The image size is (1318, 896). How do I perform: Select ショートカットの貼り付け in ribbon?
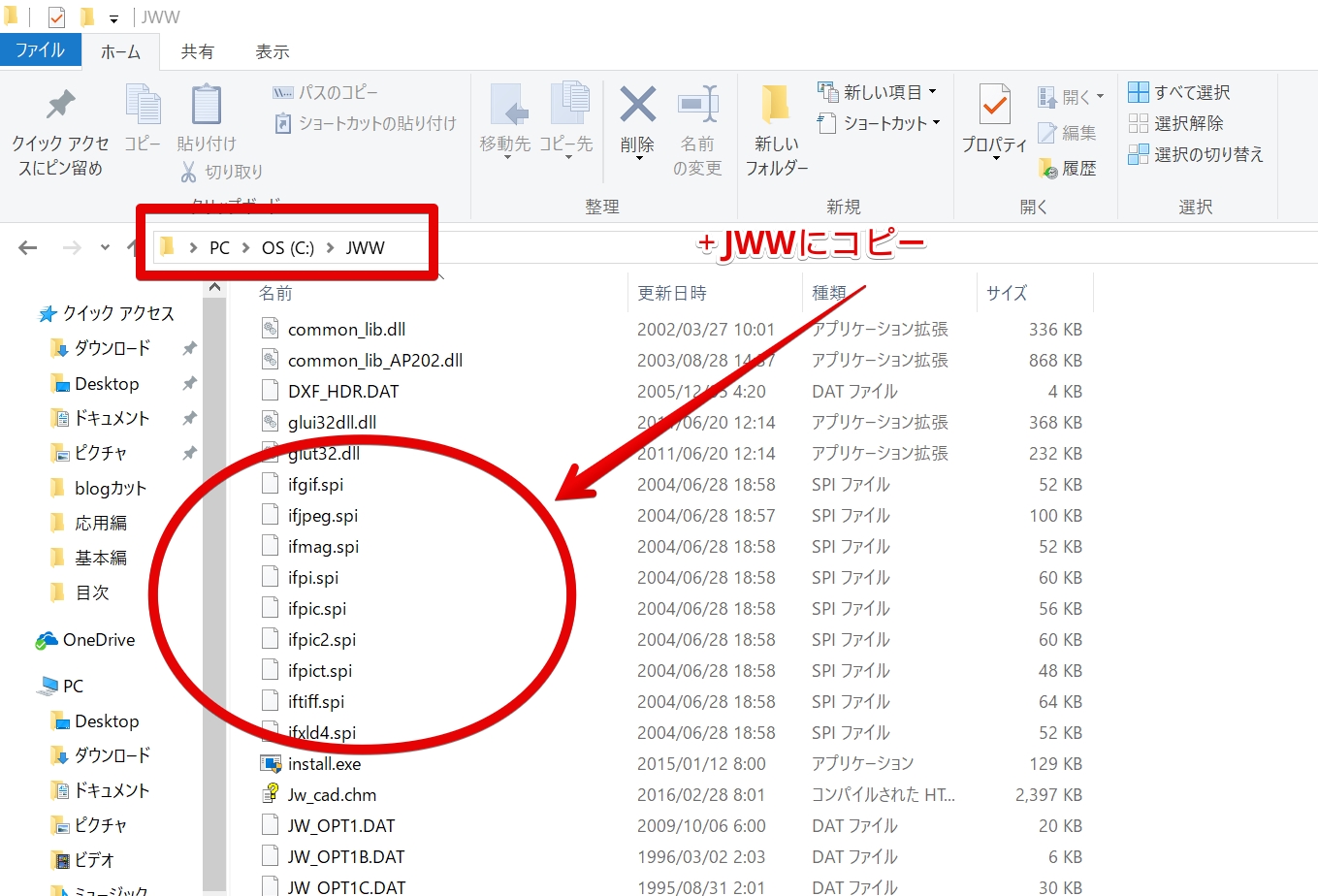pos(366,123)
